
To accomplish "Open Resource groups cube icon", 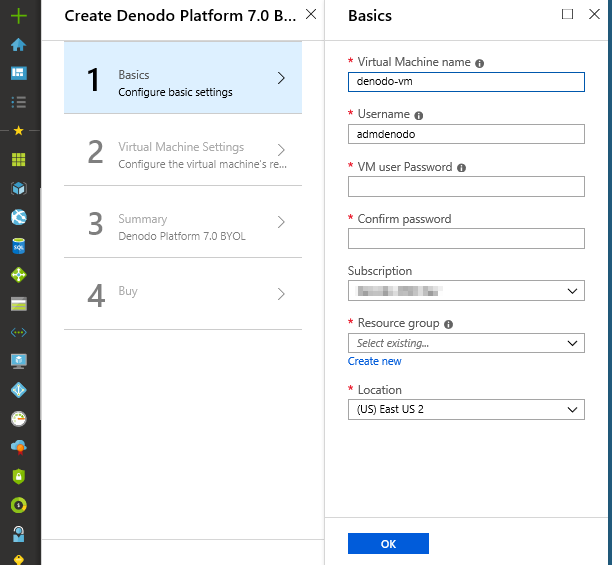I will tap(18, 188).
